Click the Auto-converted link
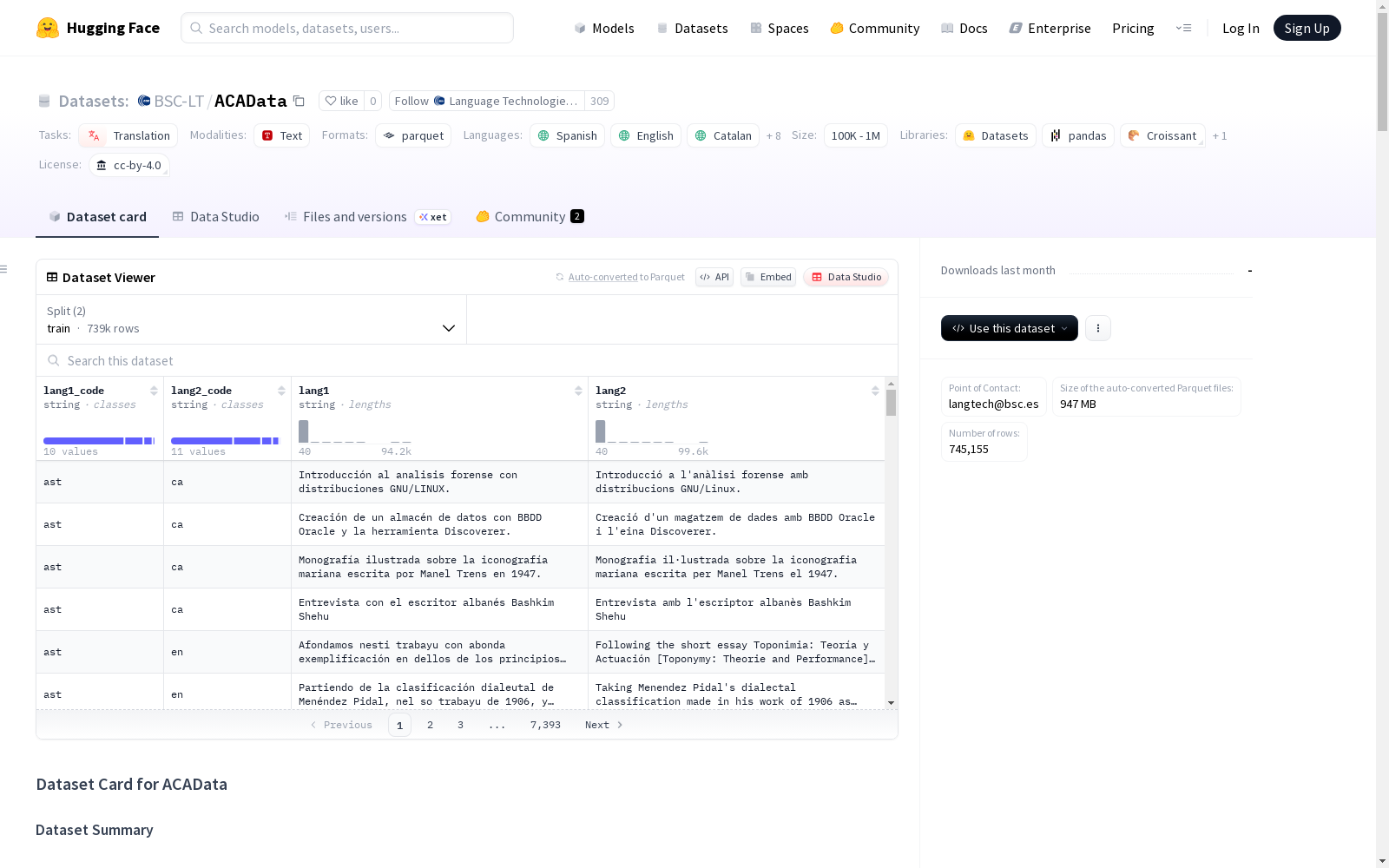Image resolution: width=1389 pixels, height=868 pixels. (x=603, y=277)
